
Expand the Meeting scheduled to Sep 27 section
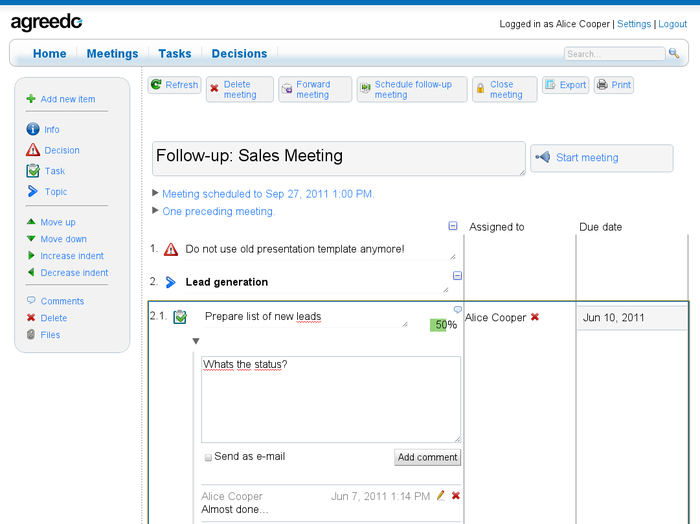pos(155,193)
